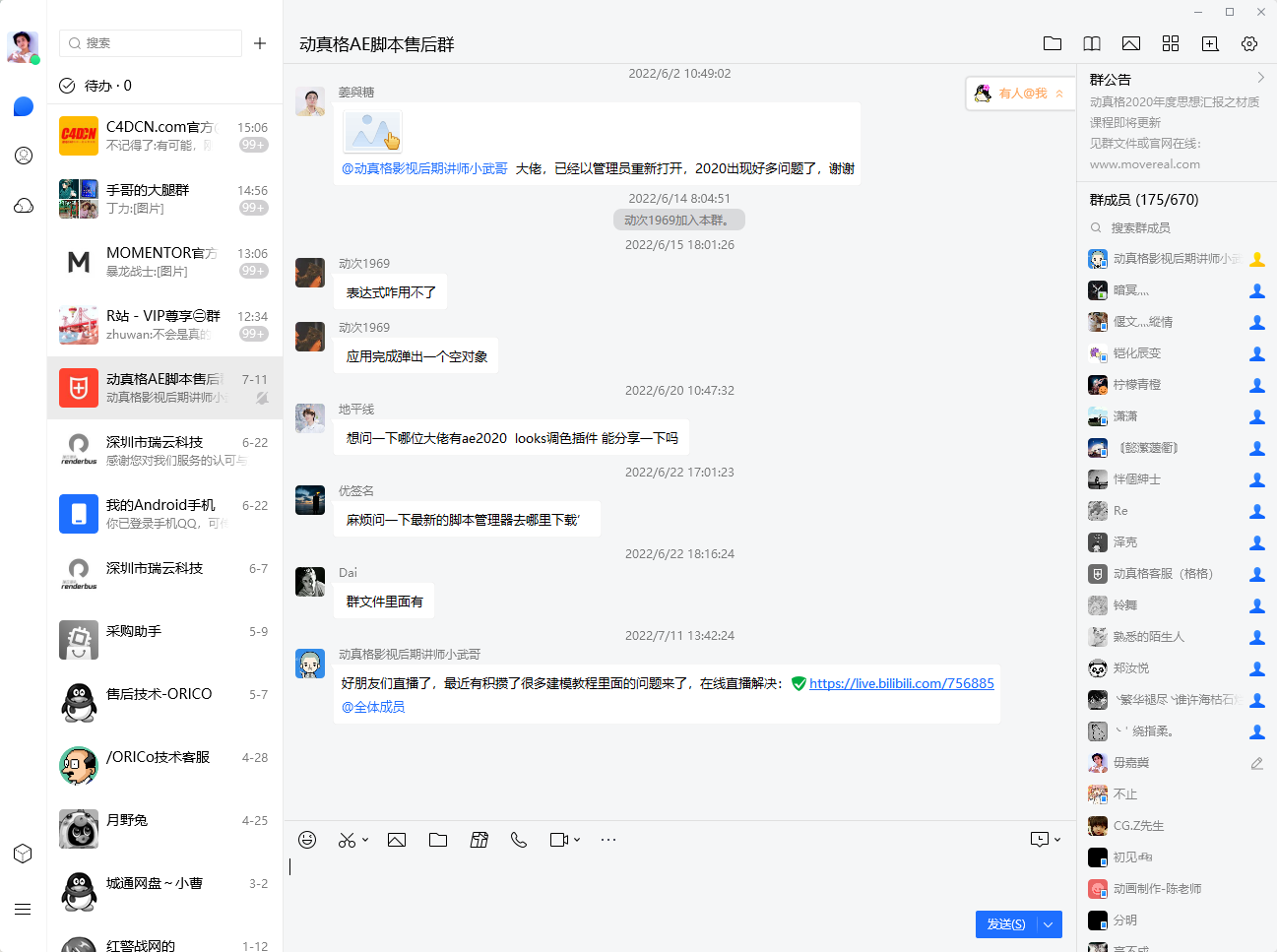Viewport: 1277px width, 952px height.
Task: Select the MOMENTOR官方 chat in list
Action: (x=164, y=262)
